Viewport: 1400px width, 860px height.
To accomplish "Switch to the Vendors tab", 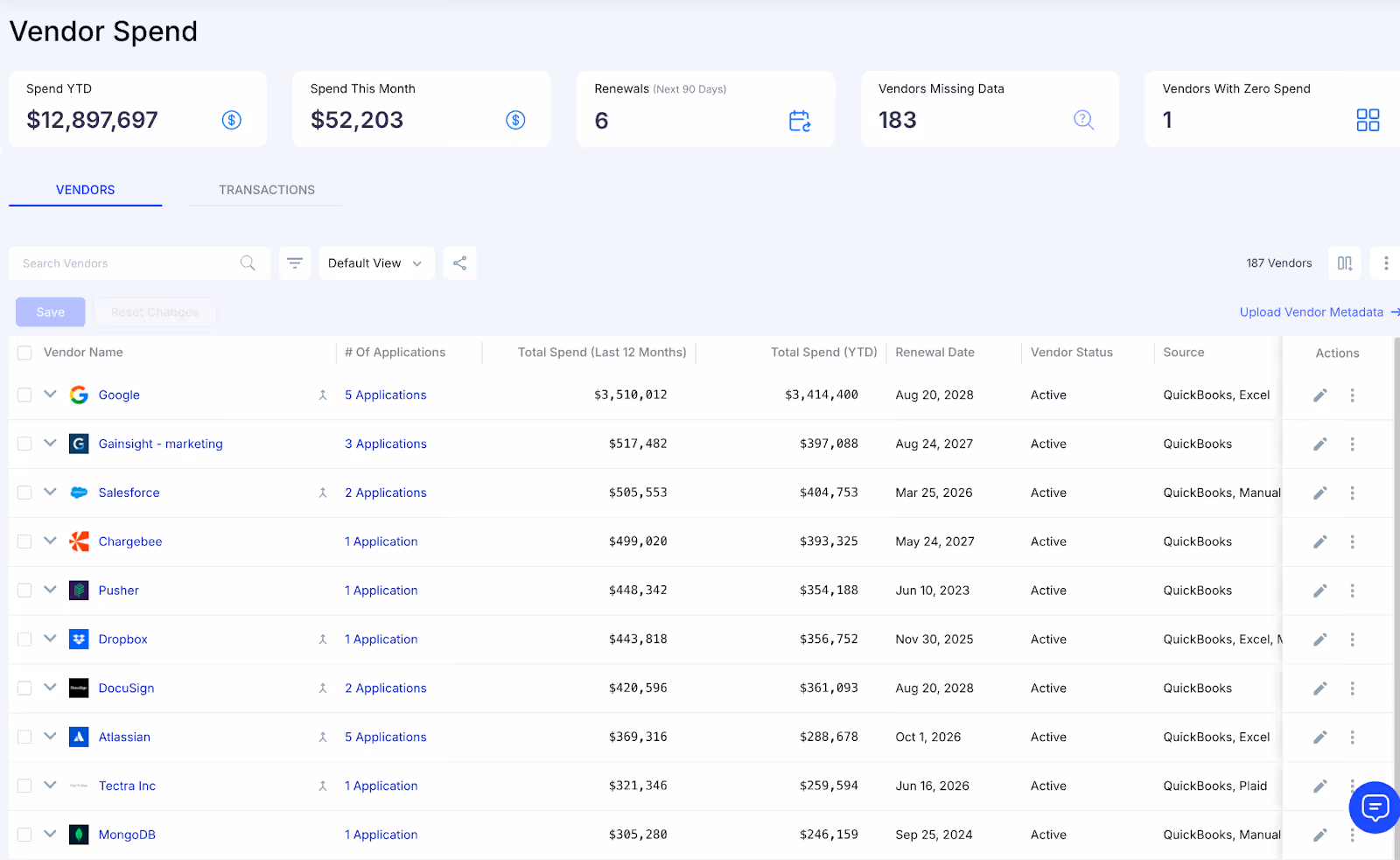I will [x=86, y=190].
